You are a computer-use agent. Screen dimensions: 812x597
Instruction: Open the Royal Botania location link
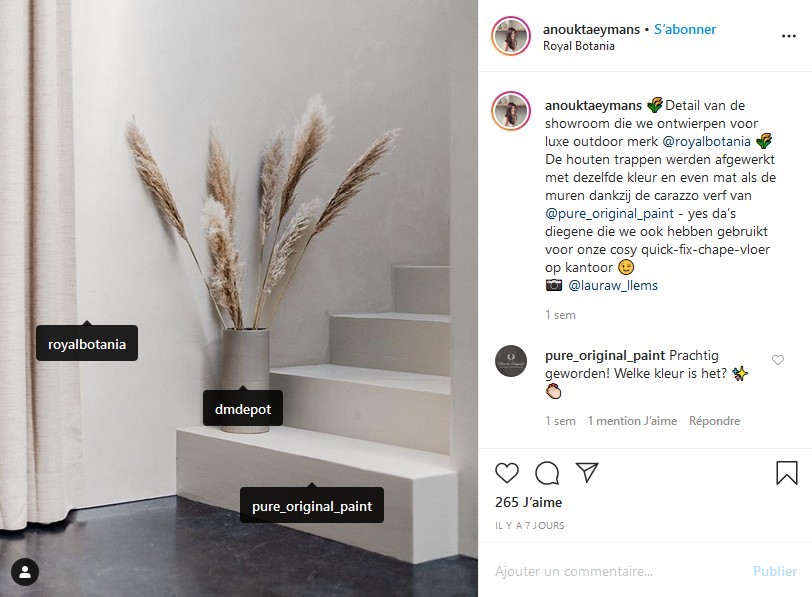click(578, 46)
